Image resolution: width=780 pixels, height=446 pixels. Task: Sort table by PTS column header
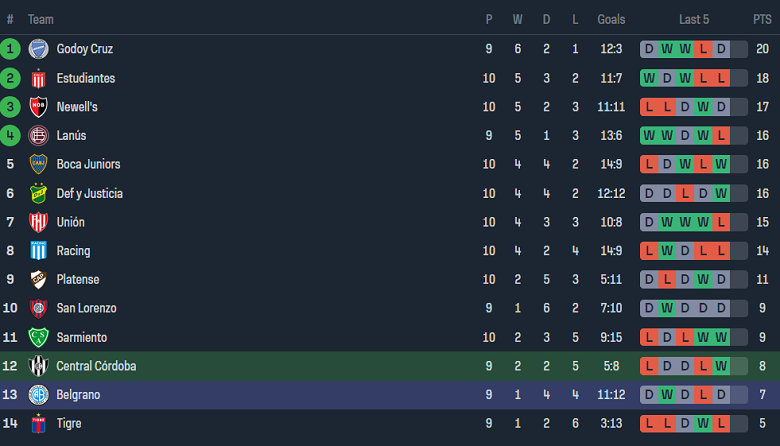point(762,19)
